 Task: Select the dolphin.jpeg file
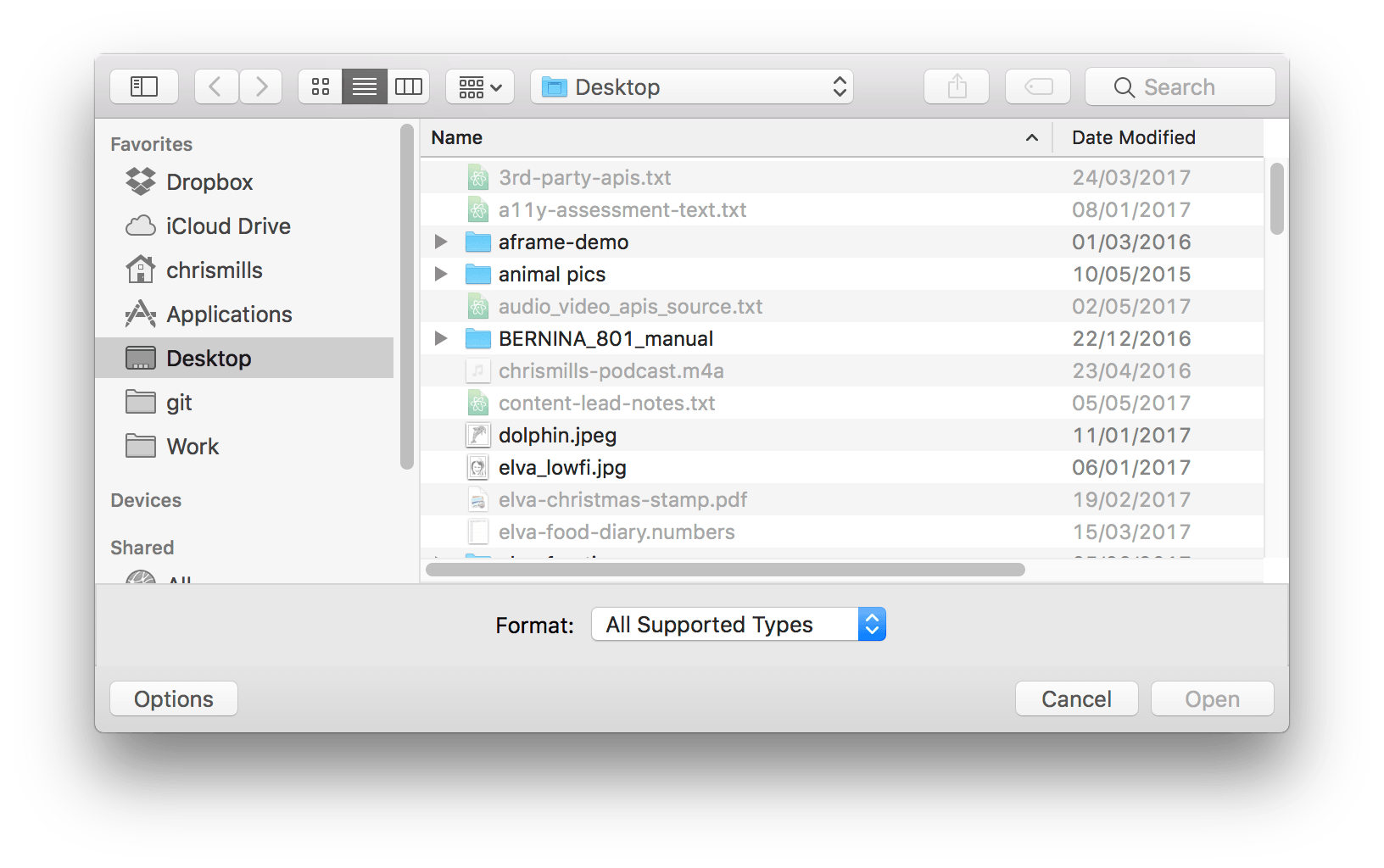click(x=557, y=435)
